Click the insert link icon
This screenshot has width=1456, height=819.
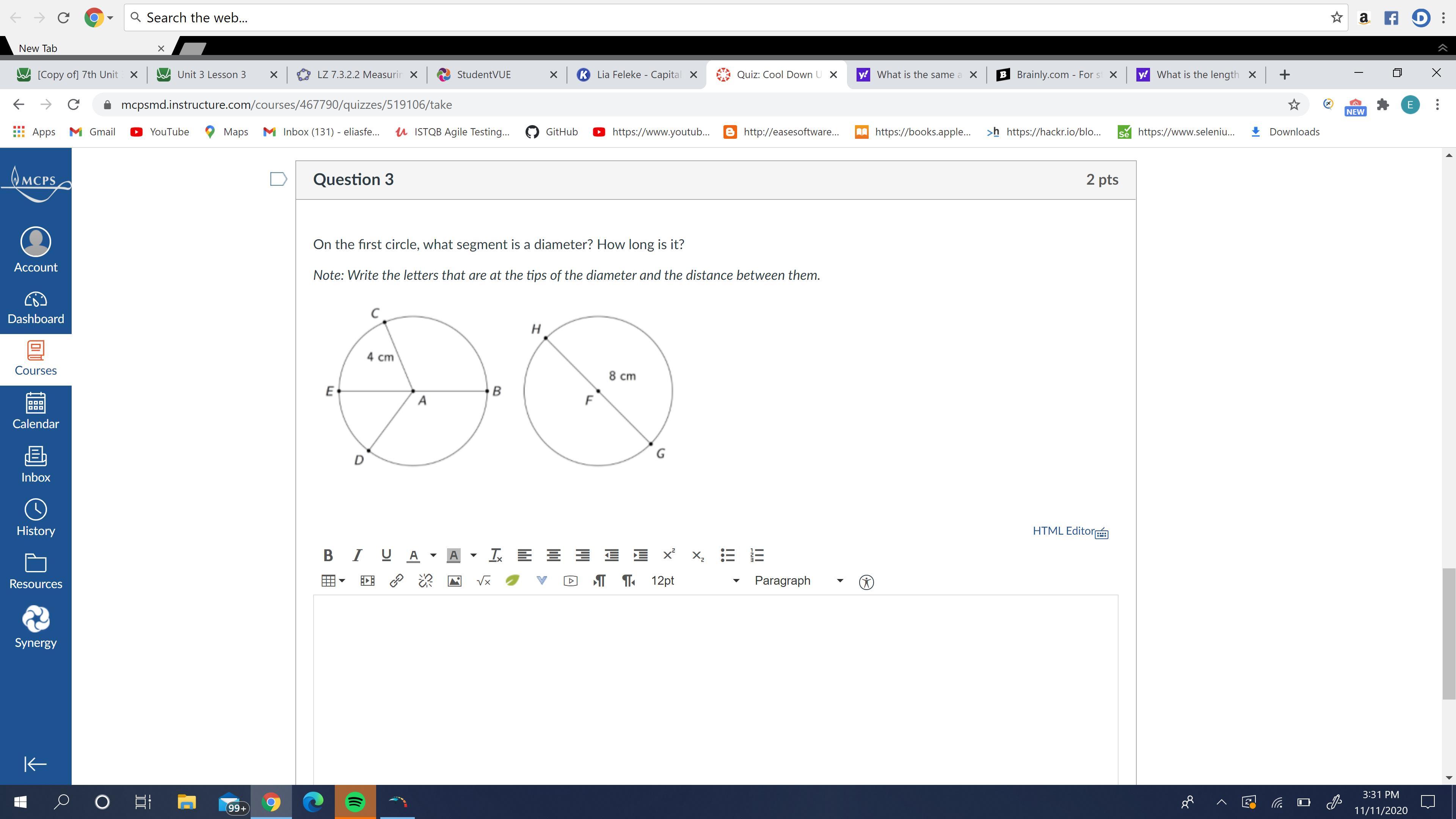point(396,581)
